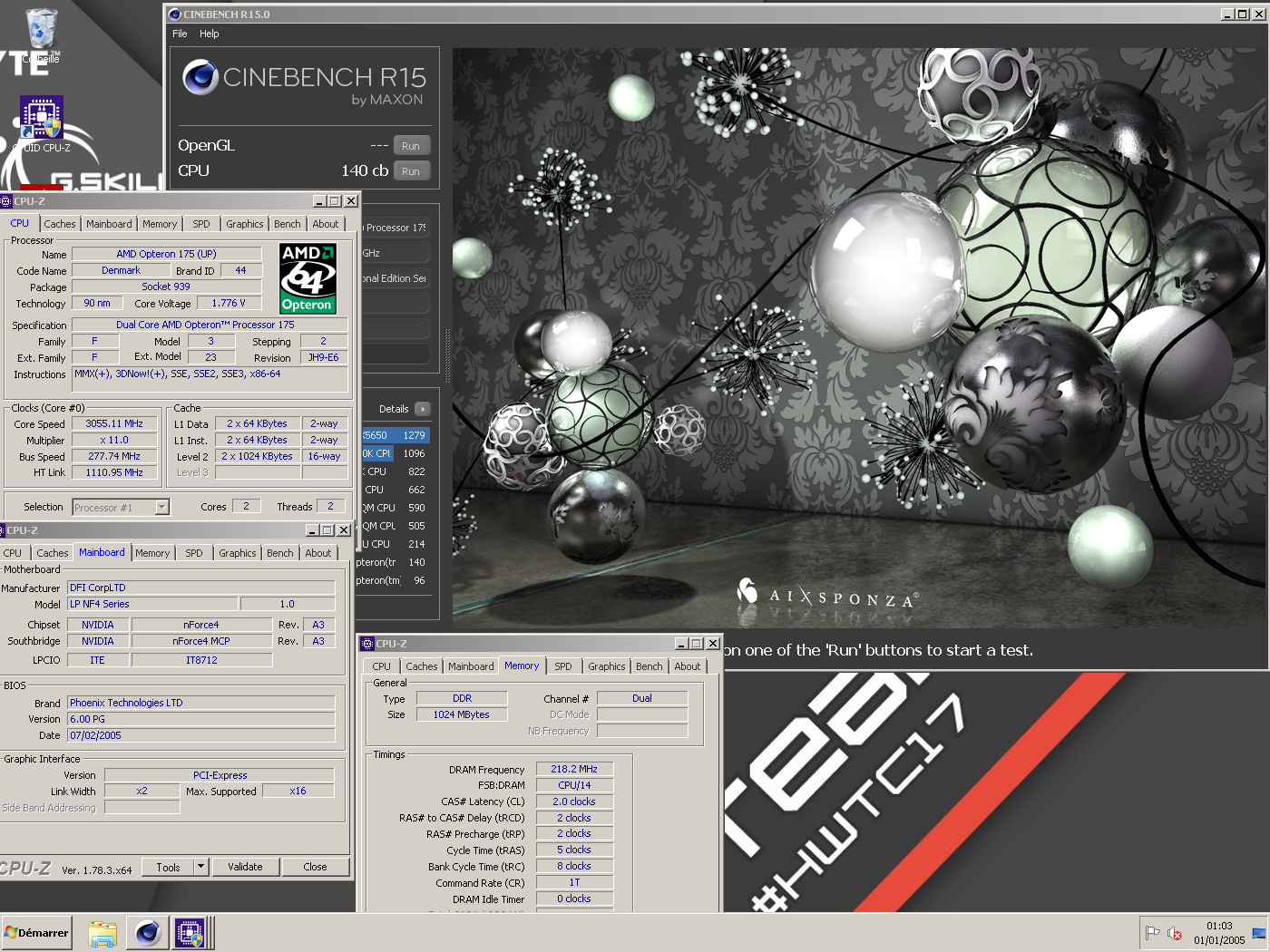Switch to Caches tab in top CPU-Z window
This screenshot has height=952, width=1270.
click(60, 224)
